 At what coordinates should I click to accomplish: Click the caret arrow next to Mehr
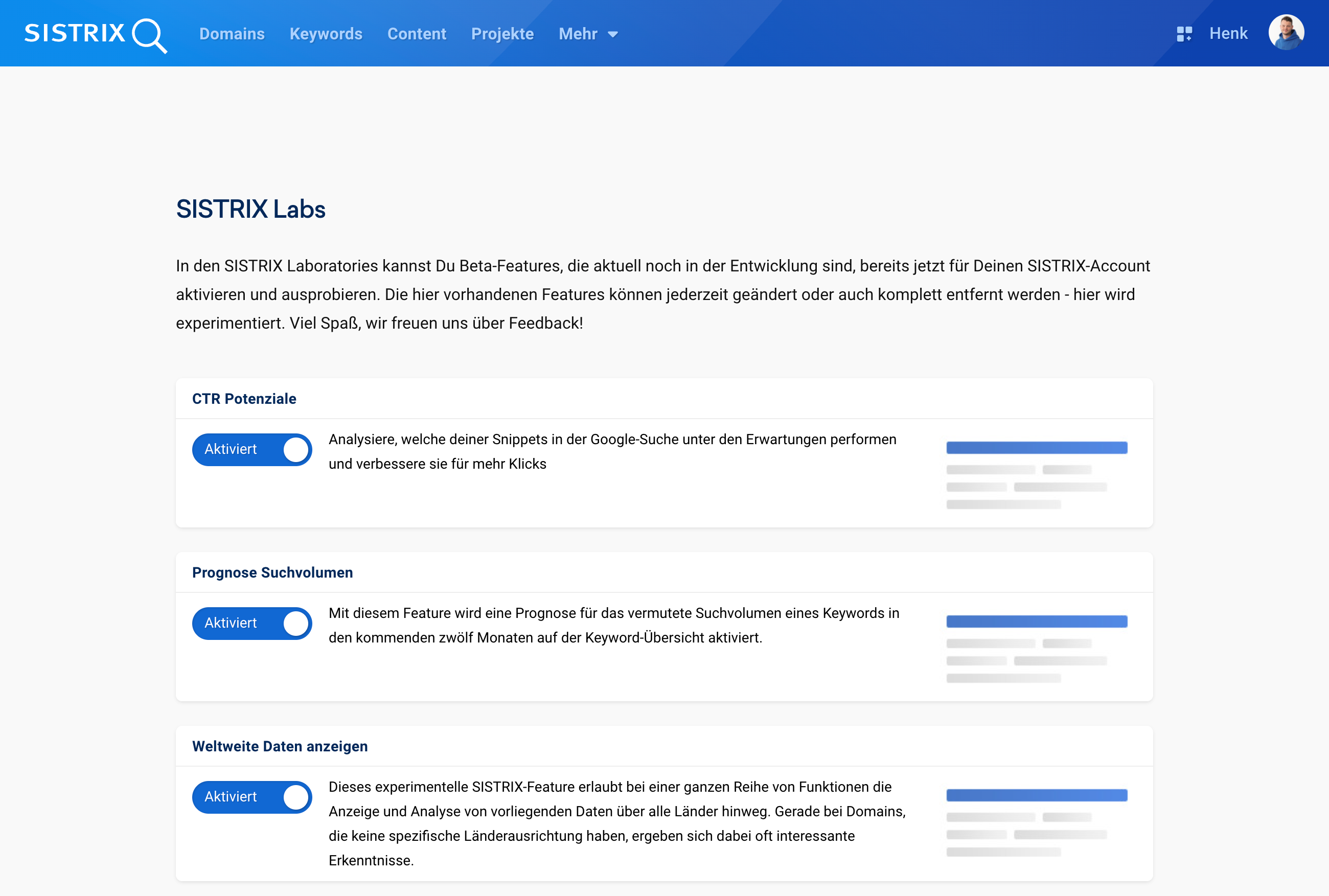[x=613, y=34]
